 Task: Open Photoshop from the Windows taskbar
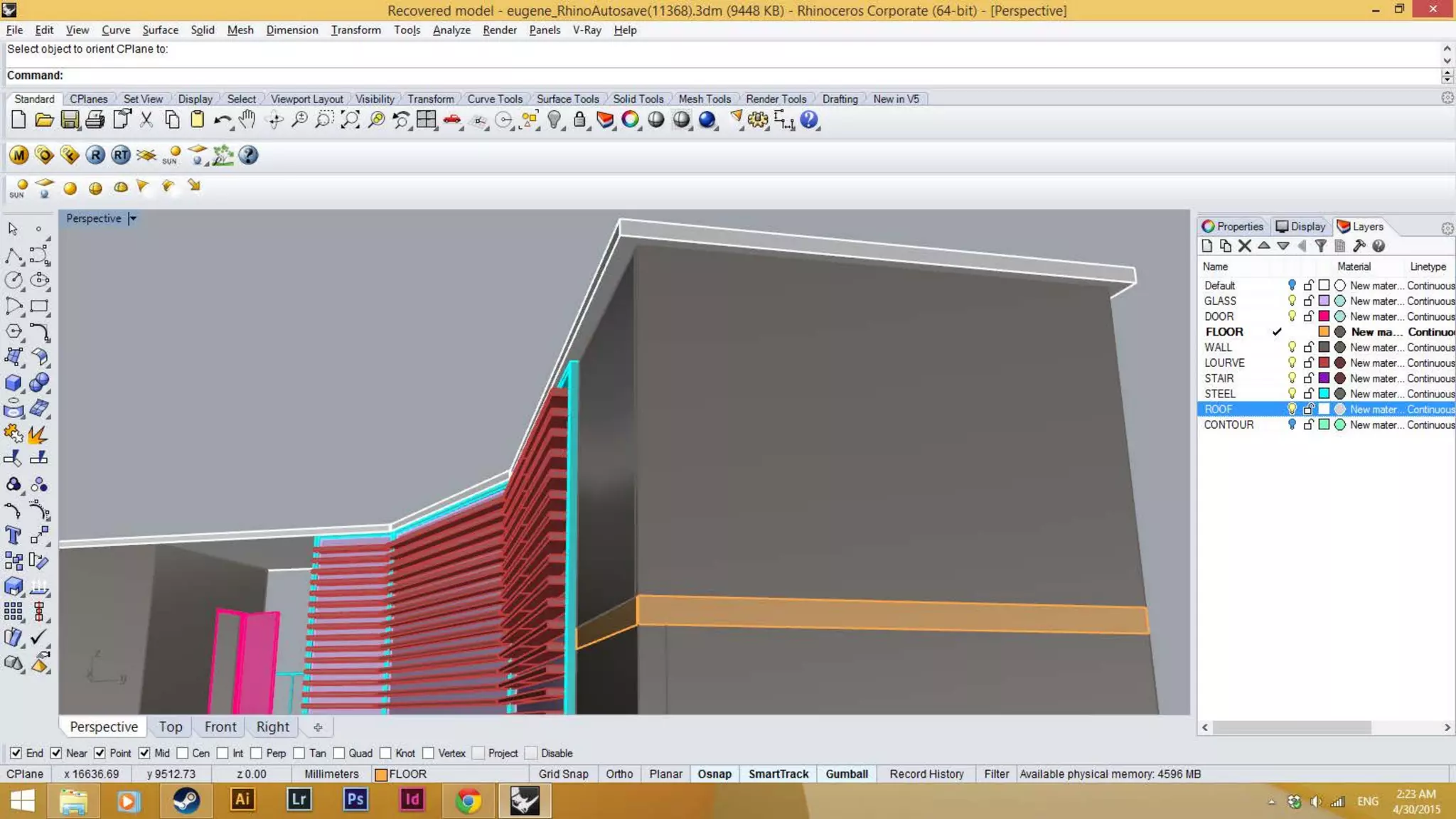tap(355, 801)
